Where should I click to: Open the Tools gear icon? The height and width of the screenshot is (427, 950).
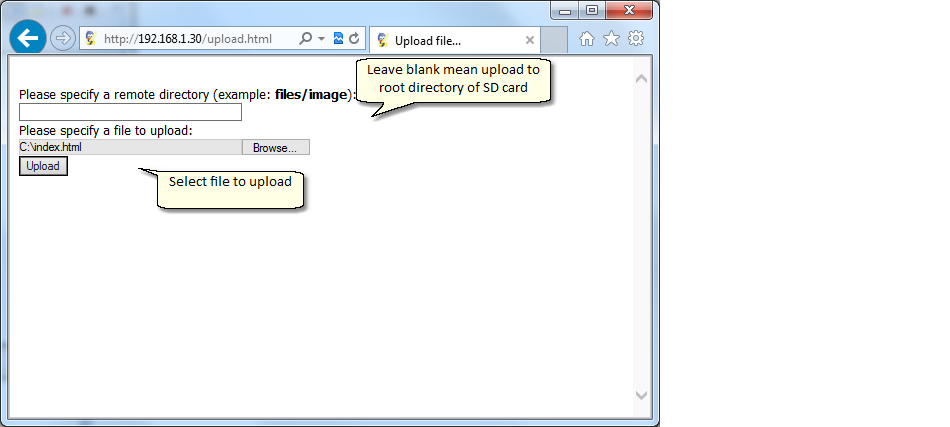click(x=636, y=39)
